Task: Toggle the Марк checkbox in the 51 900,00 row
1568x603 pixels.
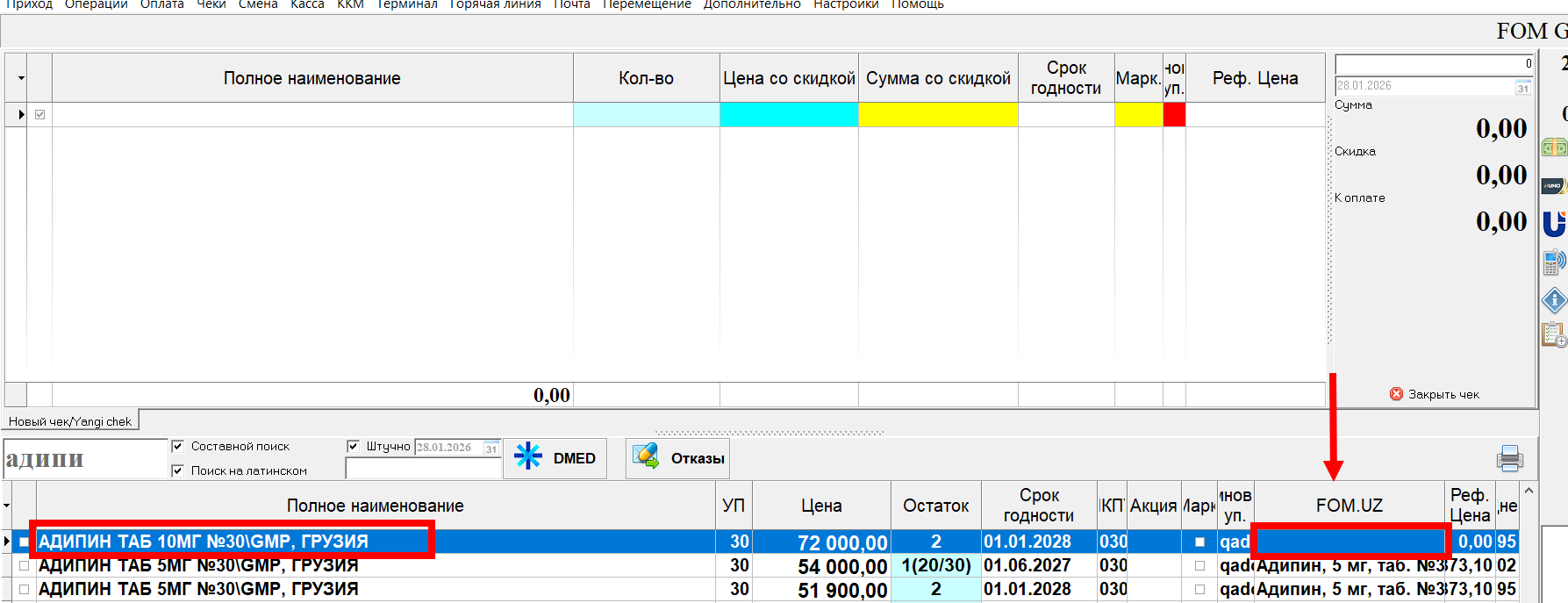Action: (1199, 589)
